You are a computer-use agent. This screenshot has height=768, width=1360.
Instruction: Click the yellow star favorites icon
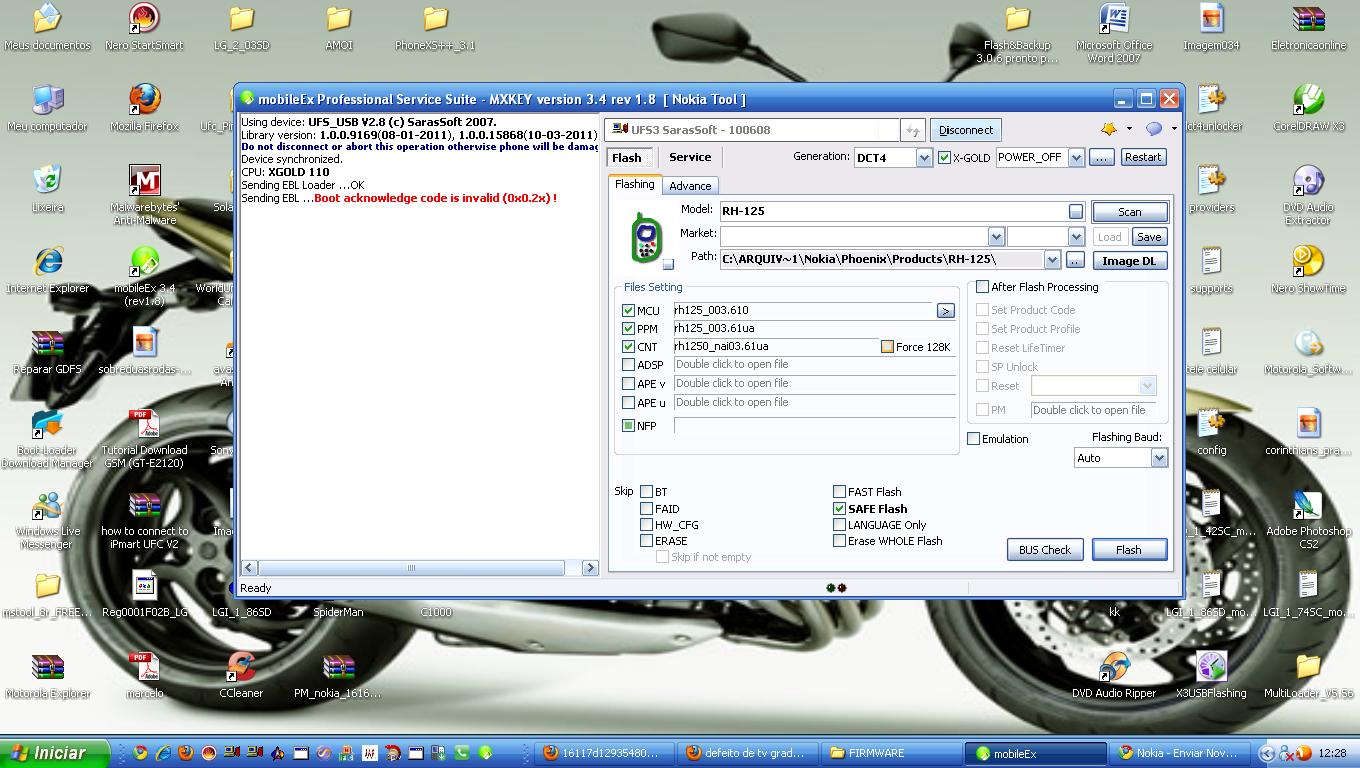pyautogui.click(x=1109, y=129)
